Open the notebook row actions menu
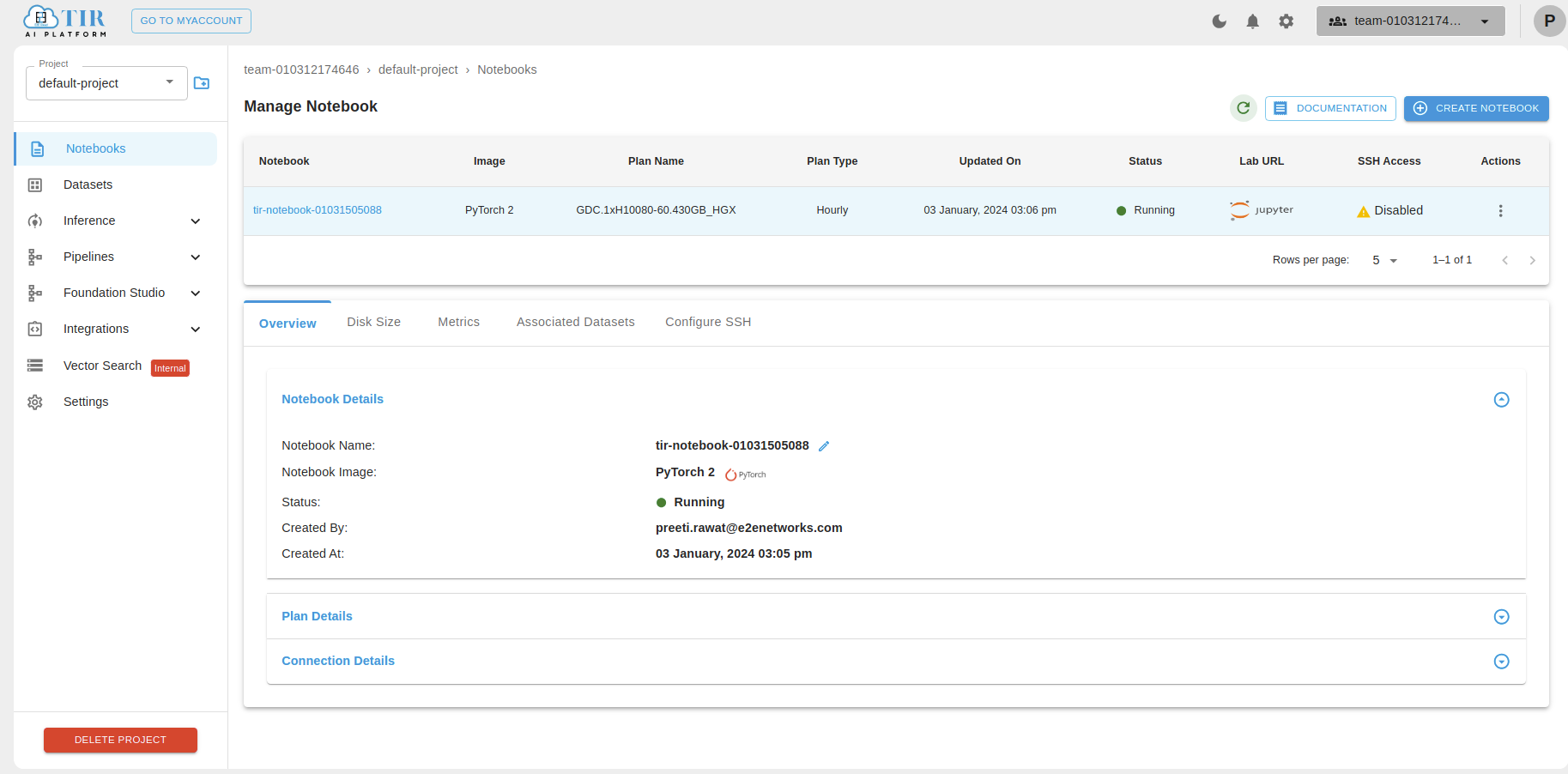Image resolution: width=1568 pixels, height=774 pixels. click(x=1500, y=210)
